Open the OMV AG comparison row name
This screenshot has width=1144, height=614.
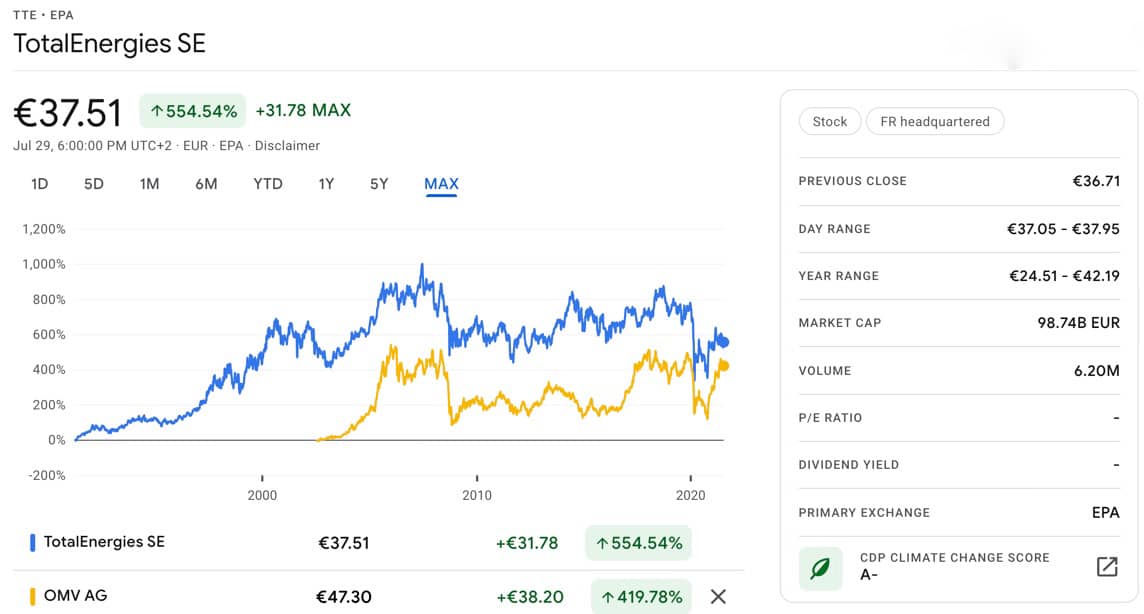(75, 596)
